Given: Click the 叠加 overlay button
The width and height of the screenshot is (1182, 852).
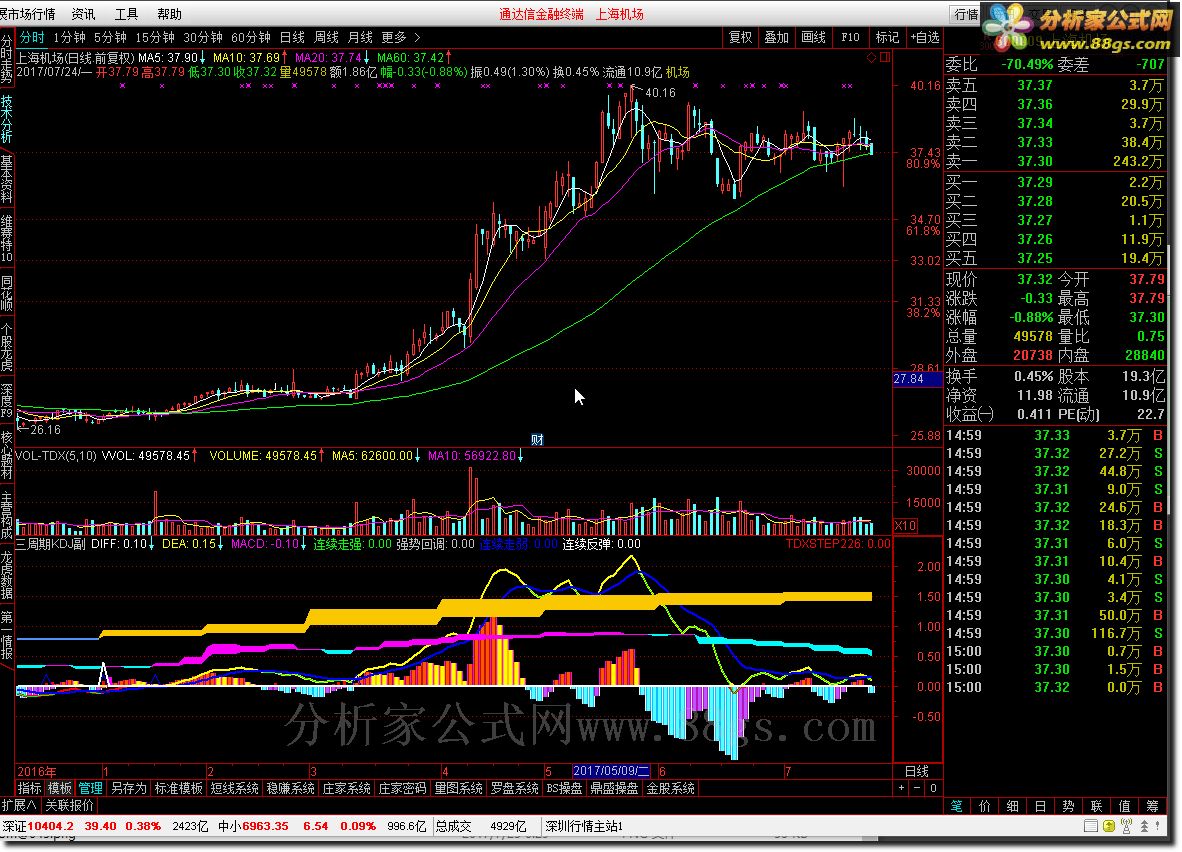Looking at the screenshot, I should pos(776,37).
